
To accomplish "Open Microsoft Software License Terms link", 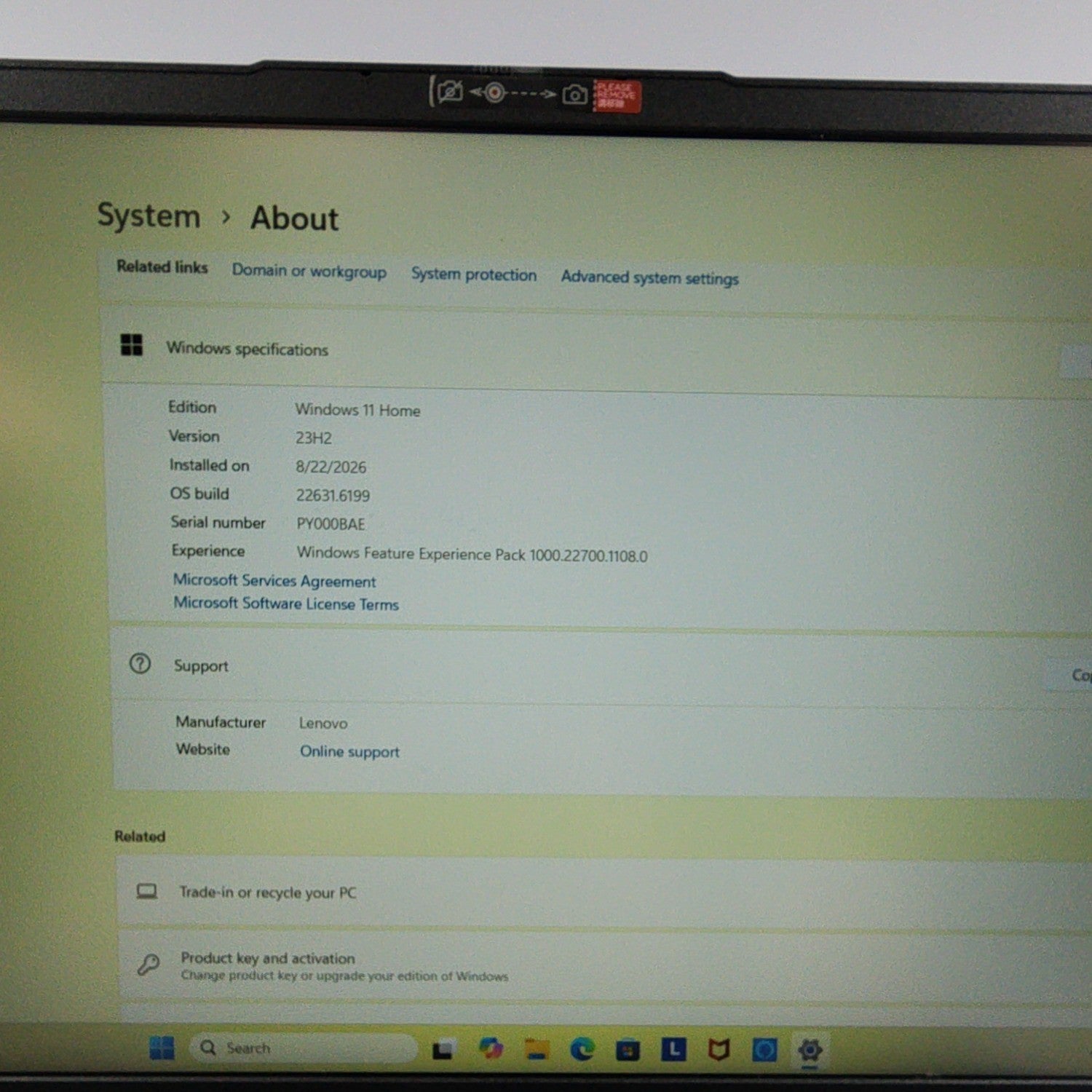I will tap(286, 604).
